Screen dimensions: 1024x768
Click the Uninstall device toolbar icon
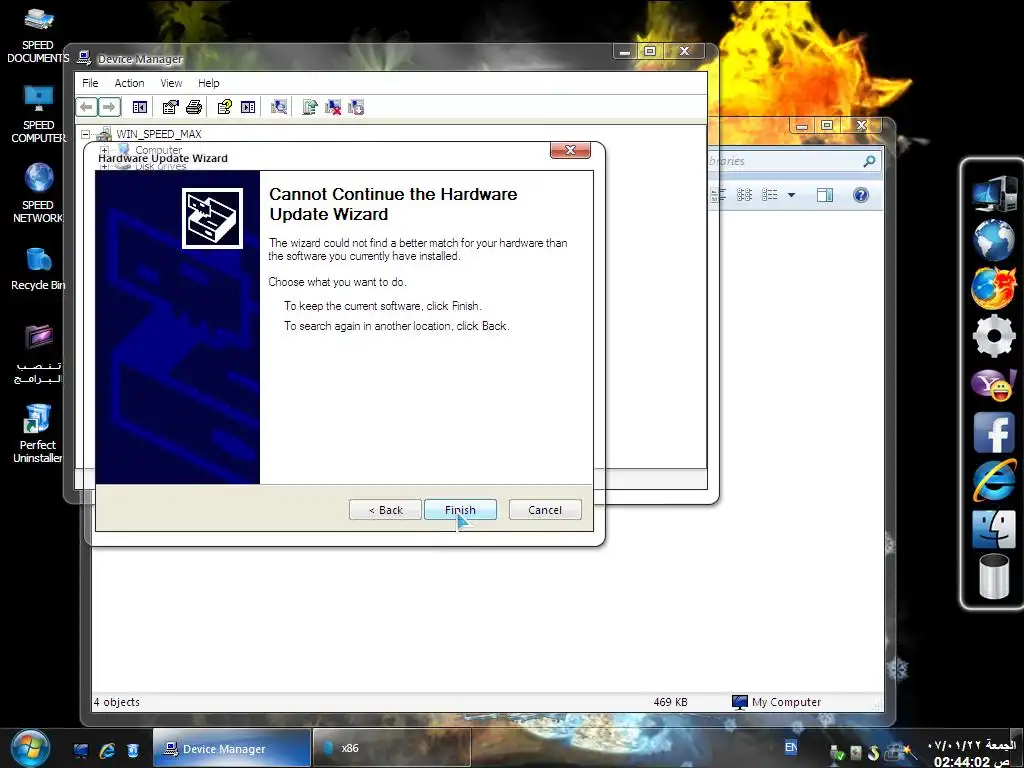[333, 107]
